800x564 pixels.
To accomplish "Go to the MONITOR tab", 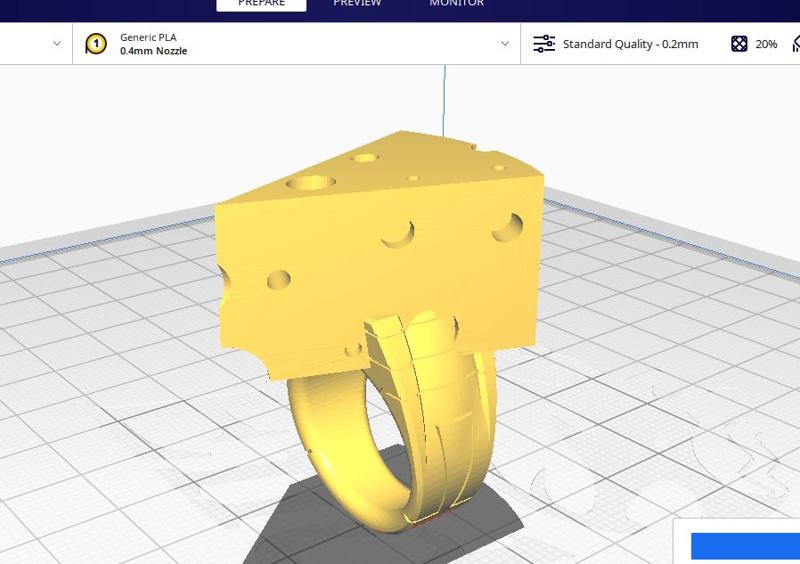I will pos(457,3).
